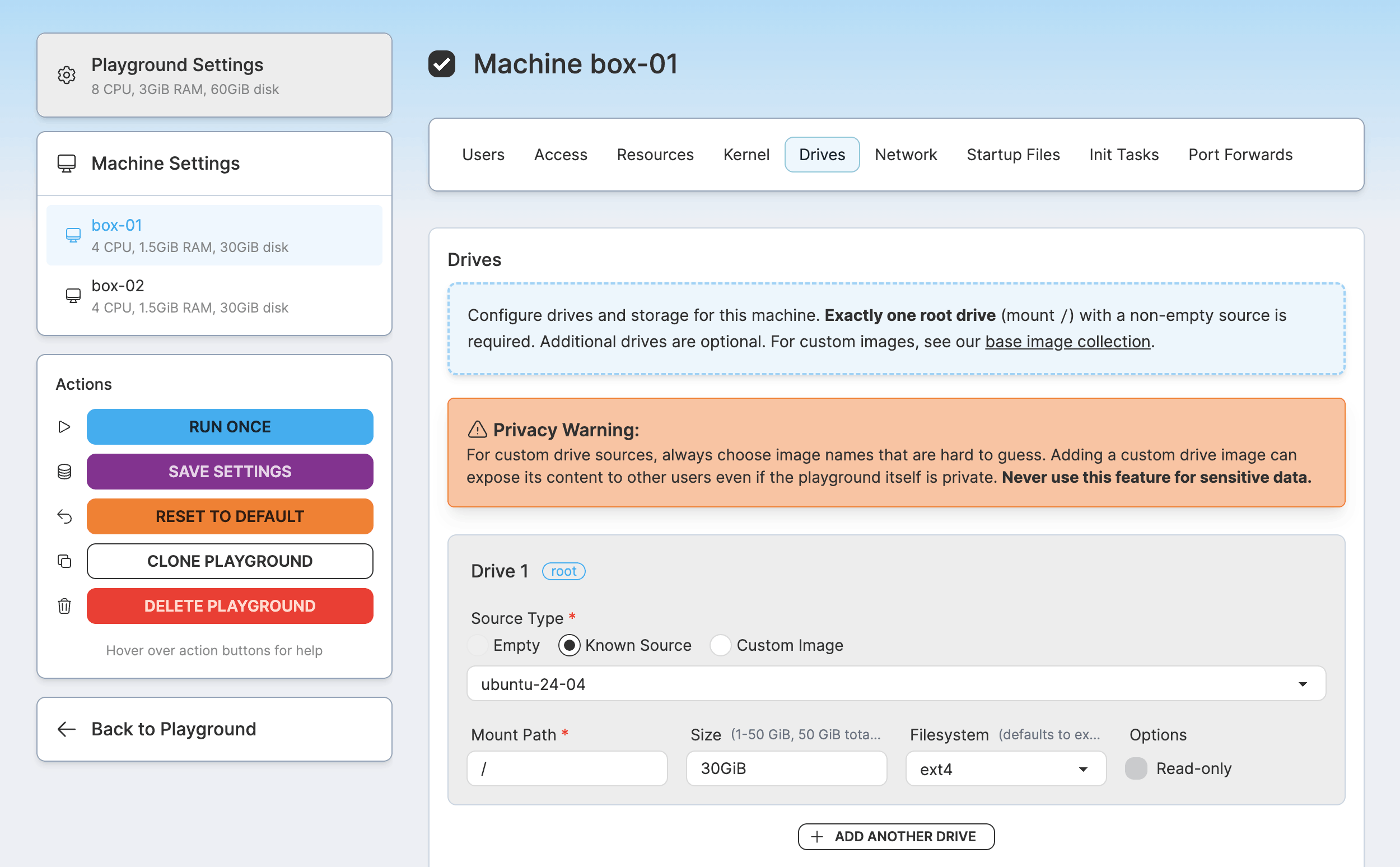This screenshot has width=1400, height=867.
Task: Select the Empty source type radio
Action: coord(478,645)
